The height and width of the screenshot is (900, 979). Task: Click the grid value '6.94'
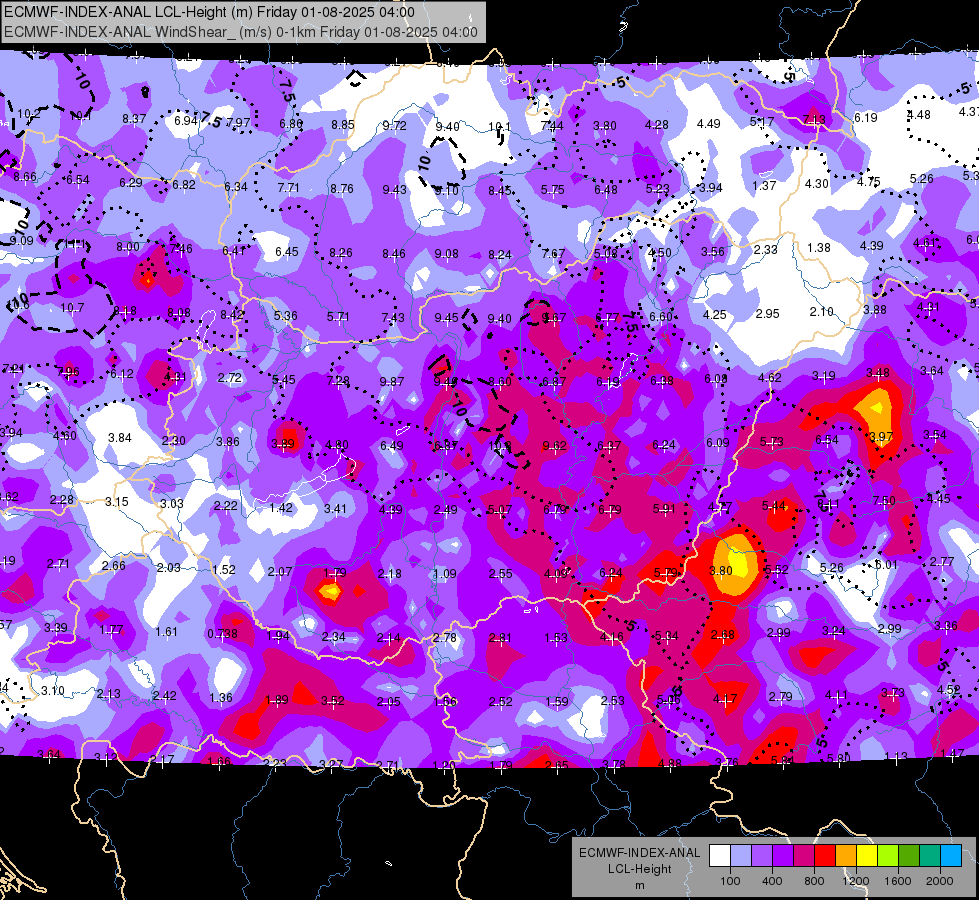185,121
